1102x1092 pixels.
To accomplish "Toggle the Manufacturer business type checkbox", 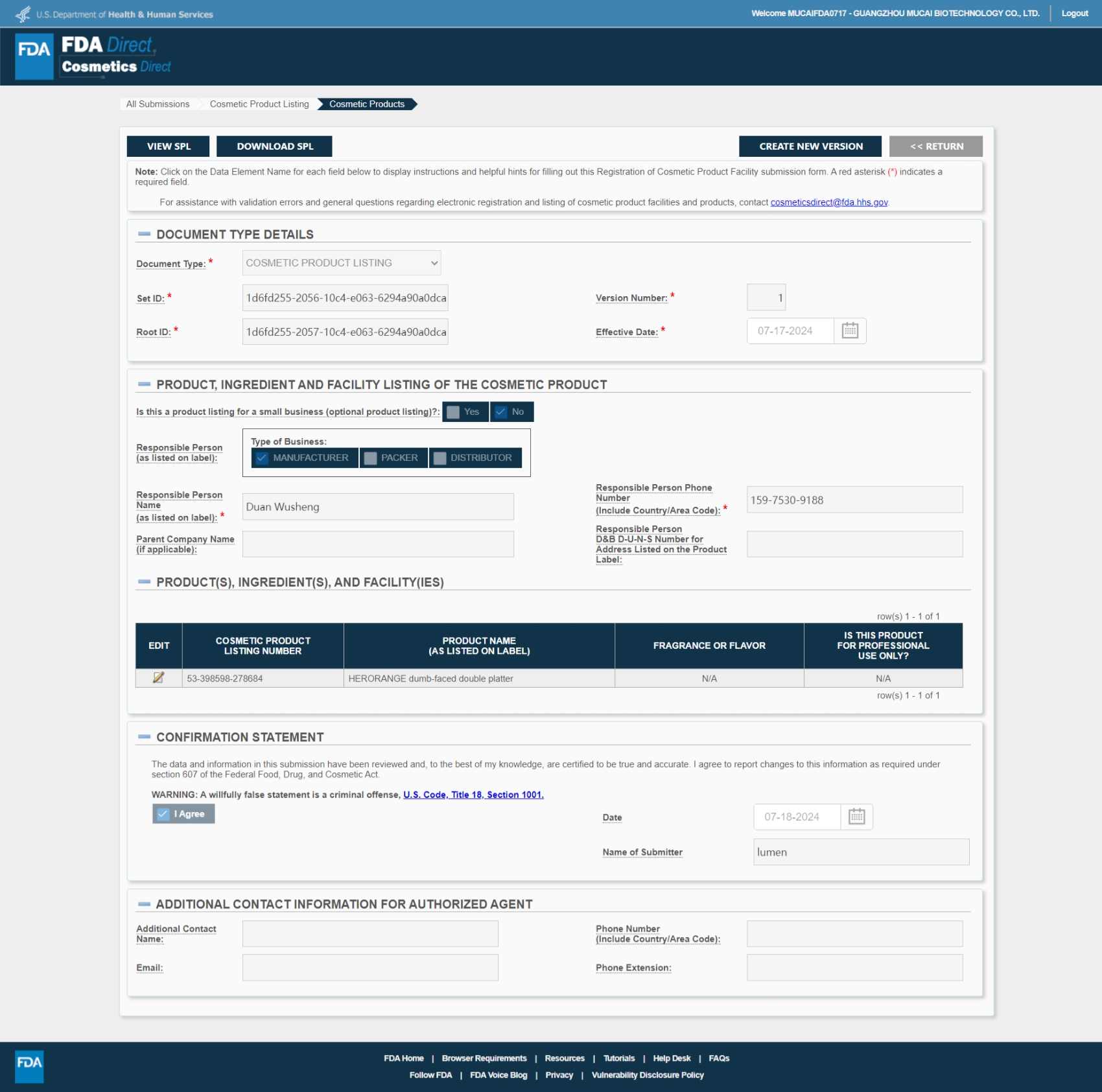I will 263,458.
